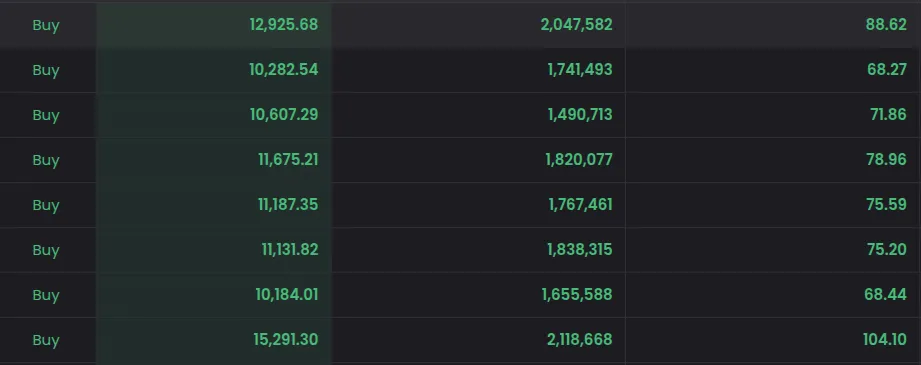Select the 10,282.54 price cell

(214, 69)
